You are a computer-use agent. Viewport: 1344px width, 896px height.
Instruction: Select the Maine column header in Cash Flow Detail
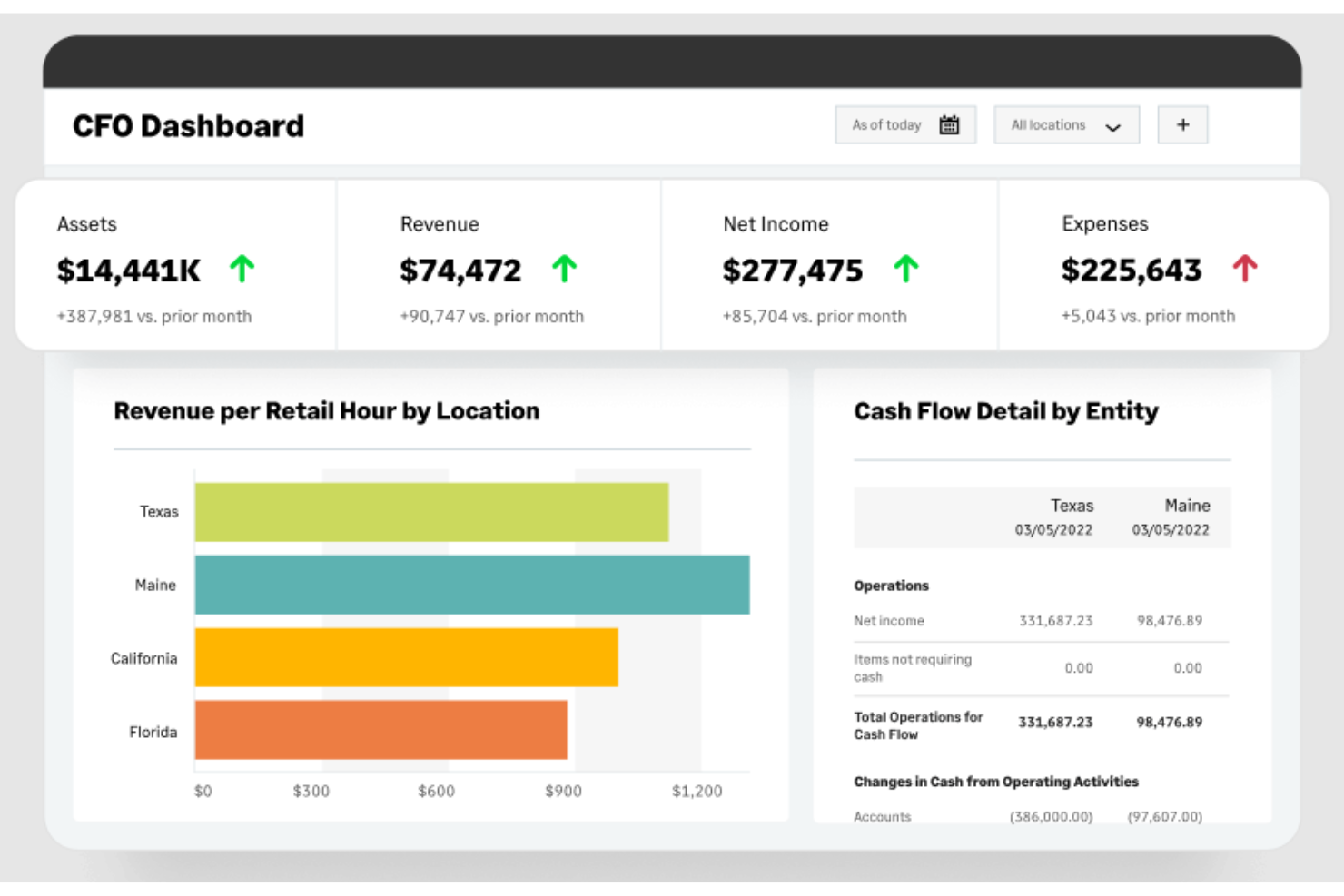[x=1188, y=506]
